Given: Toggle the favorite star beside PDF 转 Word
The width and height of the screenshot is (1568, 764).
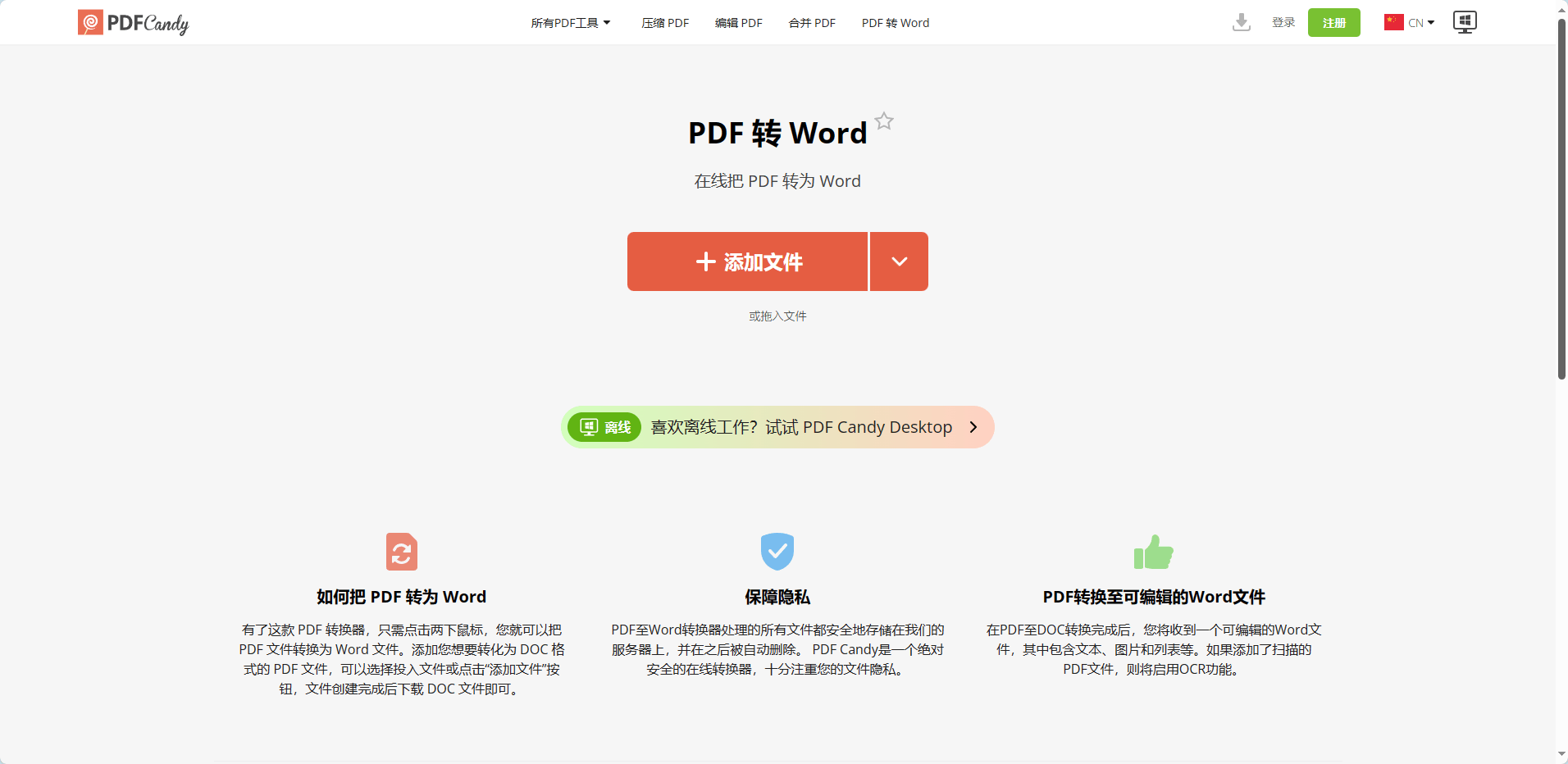Looking at the screenshot, I should point(884,121).
